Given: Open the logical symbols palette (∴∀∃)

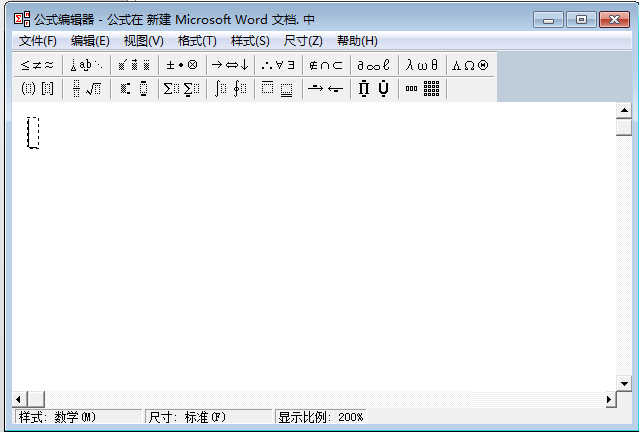Looking at the screenshot, I should pyautogui.click(x=278, y=65).
